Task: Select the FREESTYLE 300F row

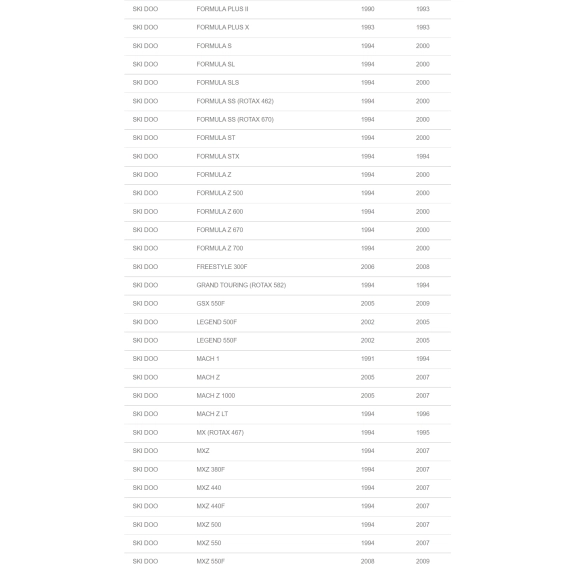Action: click(x=287, y=267)
